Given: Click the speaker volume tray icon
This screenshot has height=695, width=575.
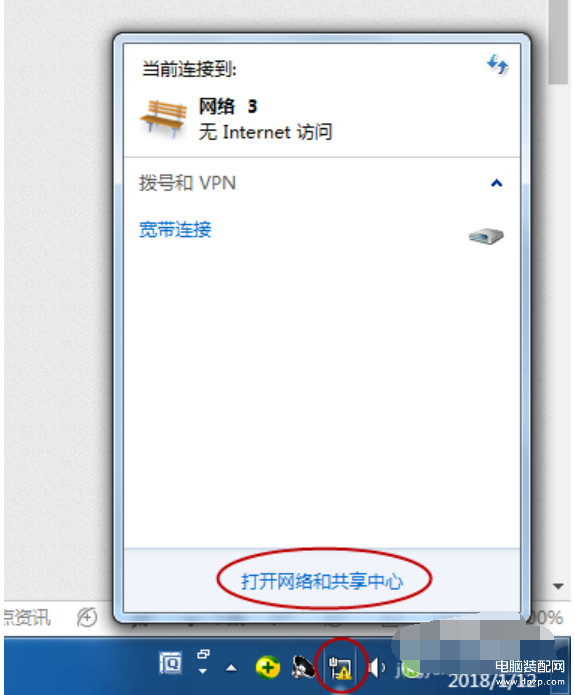Looking at the screenshot, I should point(376,668).
